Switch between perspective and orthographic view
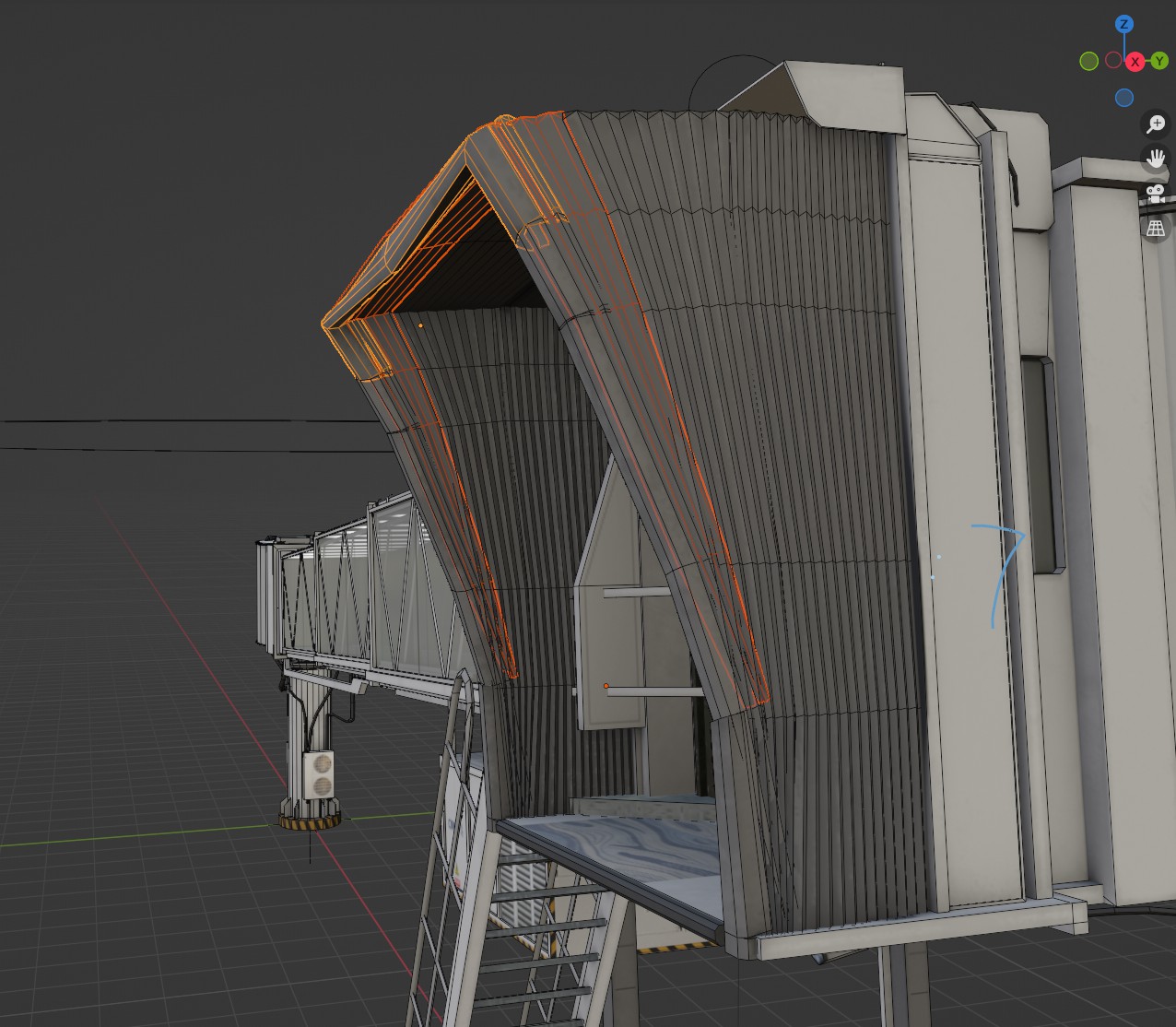The height and width of the screenshot is (1027, 1176). pyautogui.click(x=1155, y=229)
